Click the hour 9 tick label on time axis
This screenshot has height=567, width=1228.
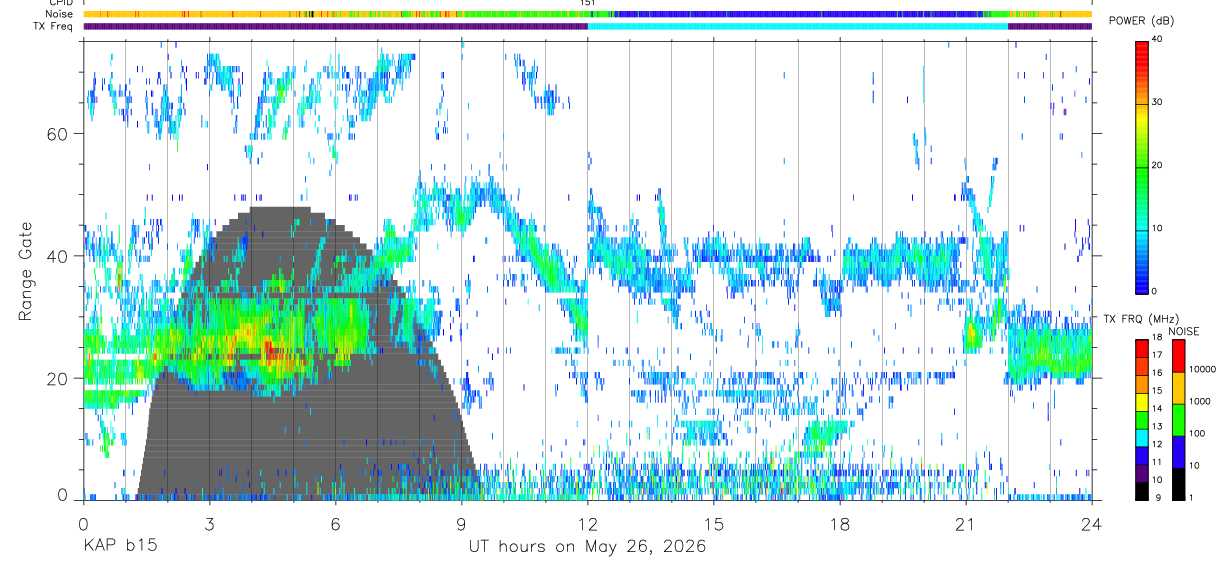461,523
